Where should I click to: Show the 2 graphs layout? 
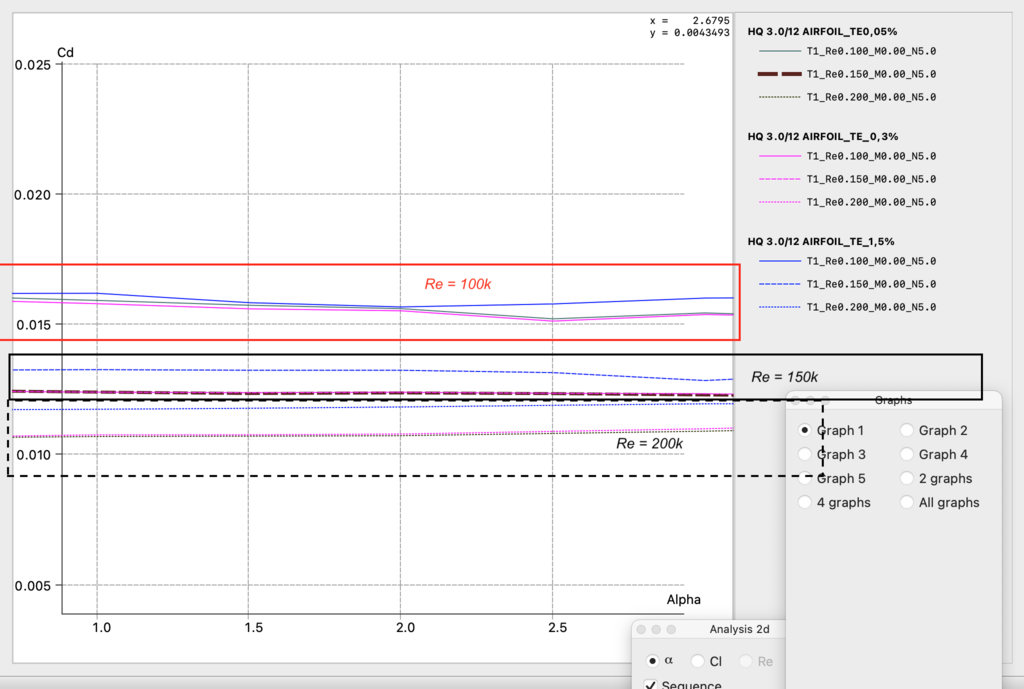[907, 478]
